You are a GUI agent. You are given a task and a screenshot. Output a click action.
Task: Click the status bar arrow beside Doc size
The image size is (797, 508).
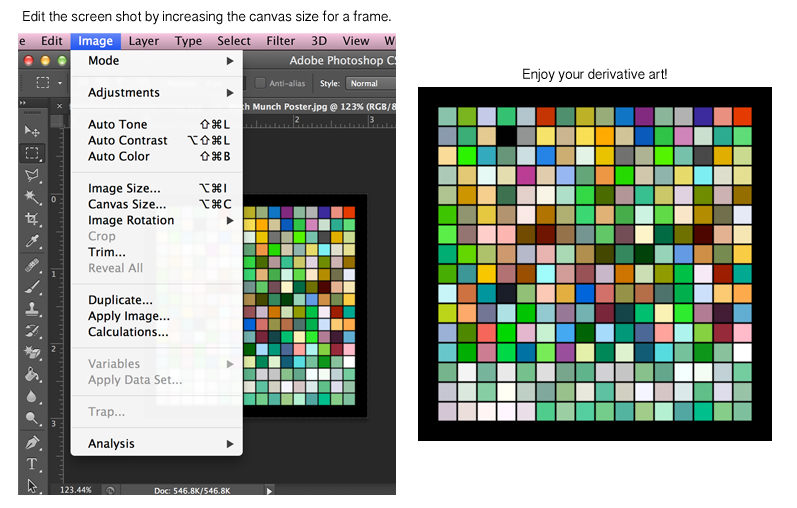[268, 490]
